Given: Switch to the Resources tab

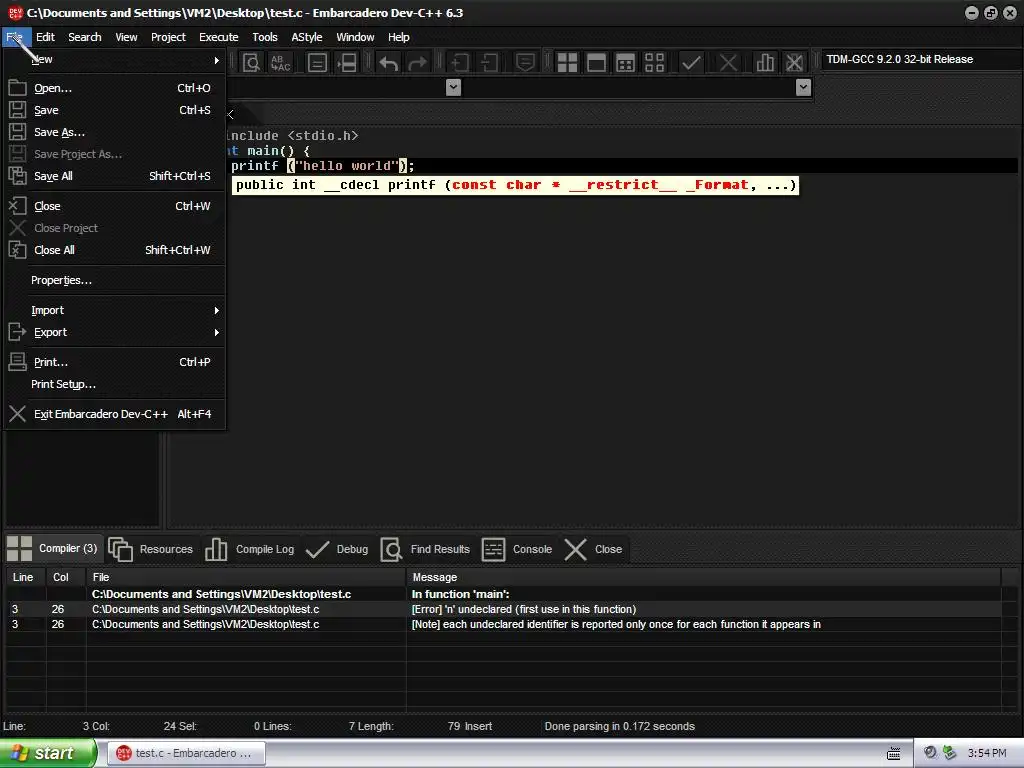Looking at the screenshot, I should pyautogui.click(x=151, y=549).
